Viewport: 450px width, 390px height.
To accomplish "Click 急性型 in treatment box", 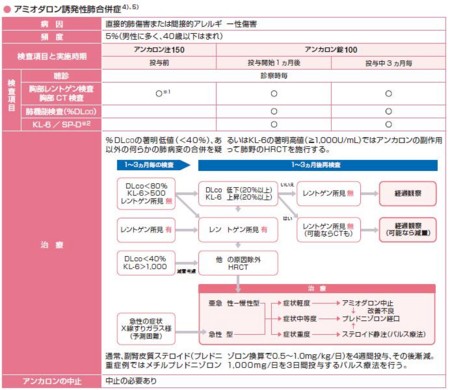I will tap(221, 334).
